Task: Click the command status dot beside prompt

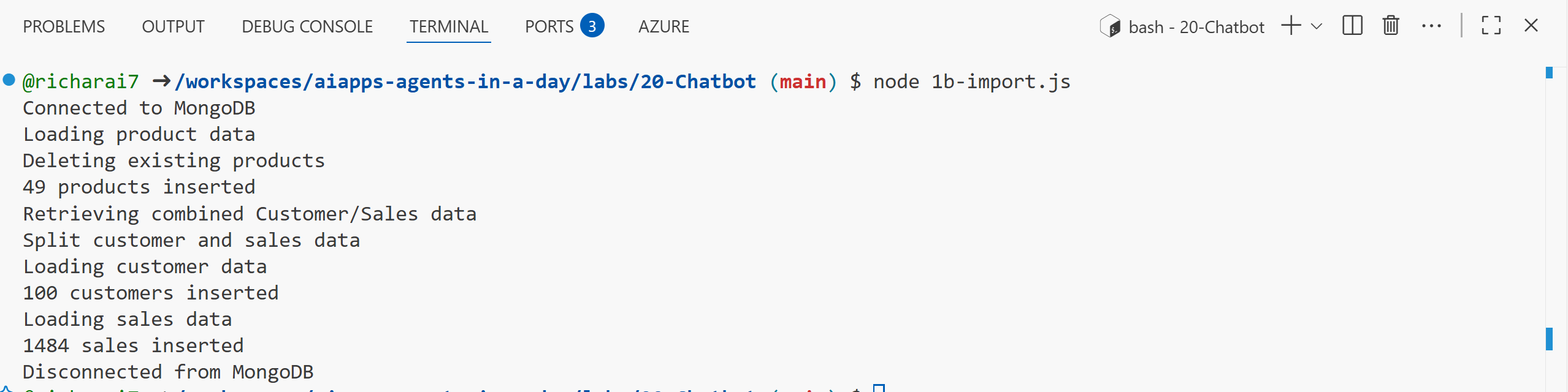Action: pos(9,80)
